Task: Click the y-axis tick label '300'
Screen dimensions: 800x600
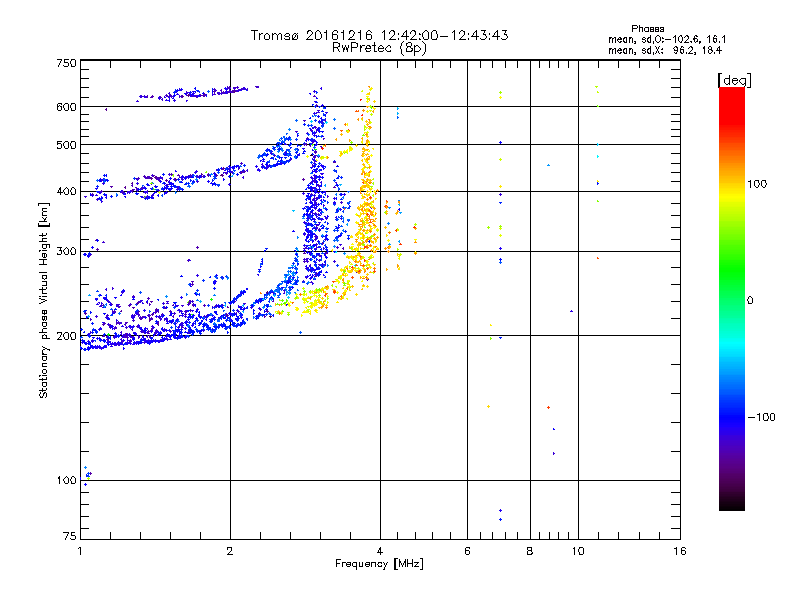Action: pyautogui.click(x=66, y=251)
